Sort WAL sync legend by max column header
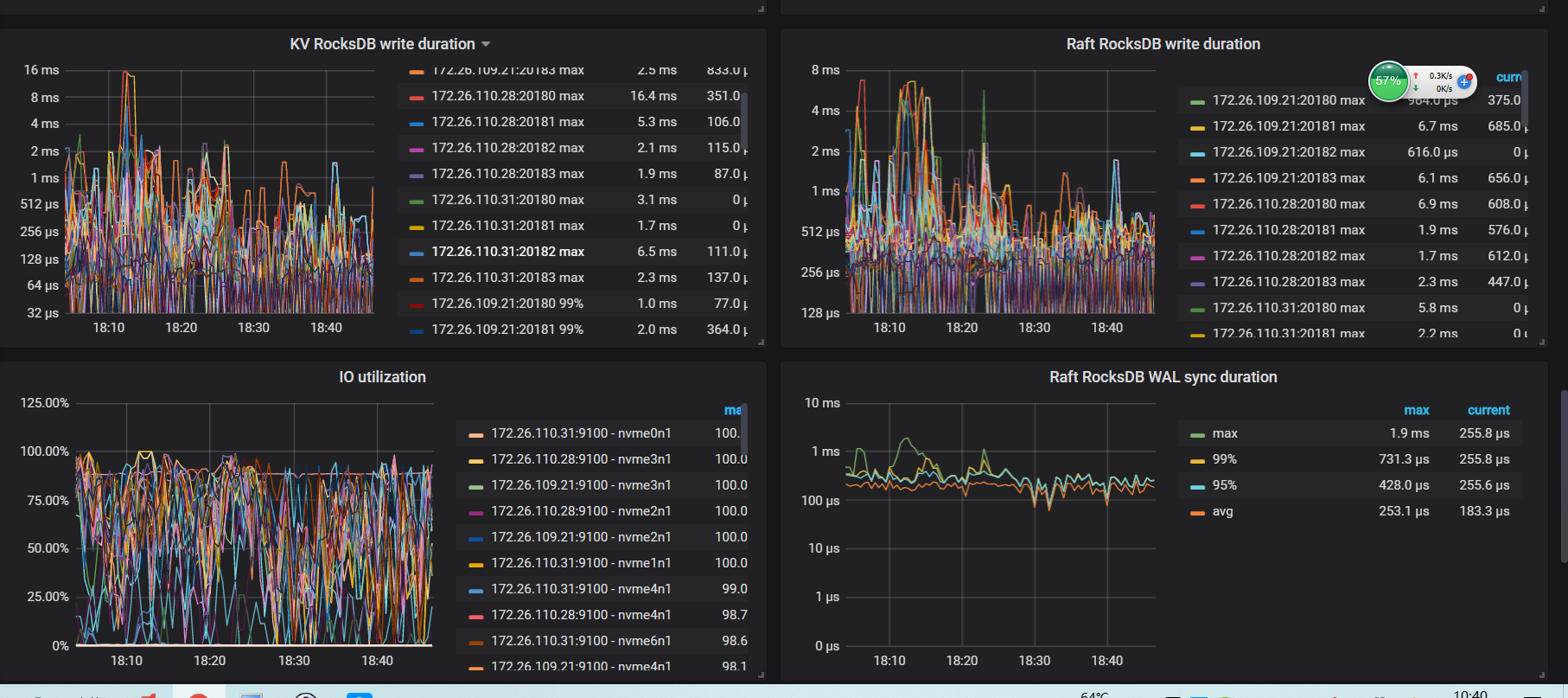 coord(1416,410)
